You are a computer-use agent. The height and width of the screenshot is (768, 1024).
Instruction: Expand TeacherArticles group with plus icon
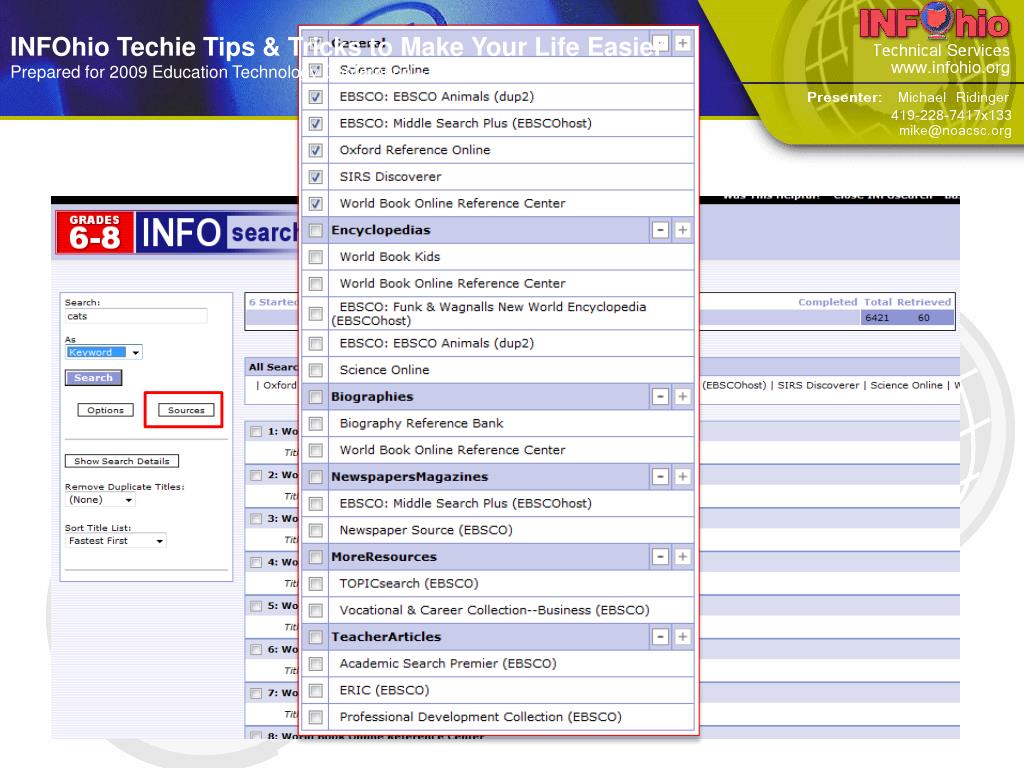(x=682, y=637)
